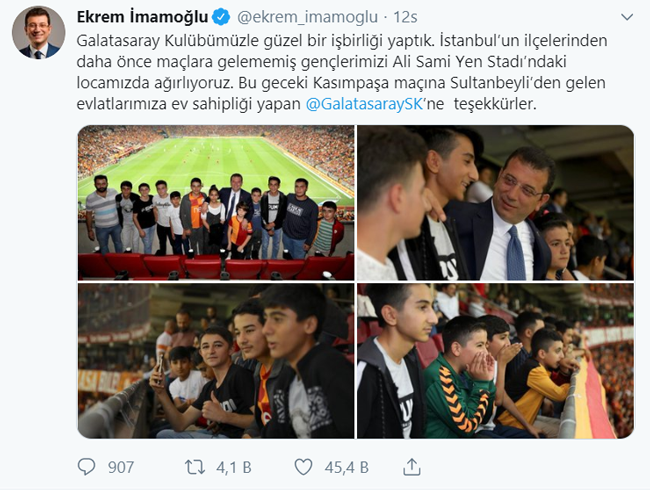Open photo of boys cheering at railing
This screenshot has height=490, width=650.
[495, 361]
